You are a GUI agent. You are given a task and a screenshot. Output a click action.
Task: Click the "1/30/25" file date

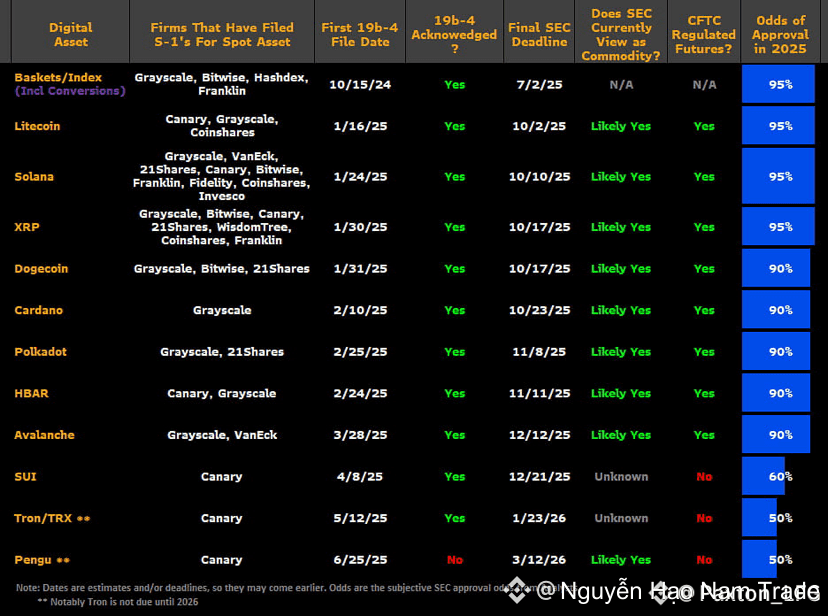click(x=360, y=227)
